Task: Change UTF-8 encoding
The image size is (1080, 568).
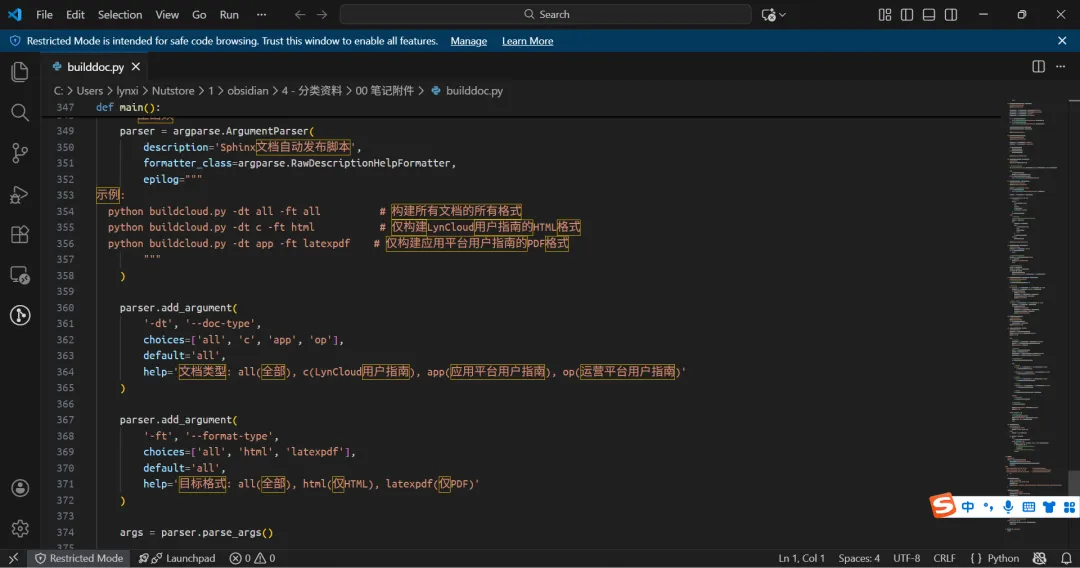Action: 906,558
